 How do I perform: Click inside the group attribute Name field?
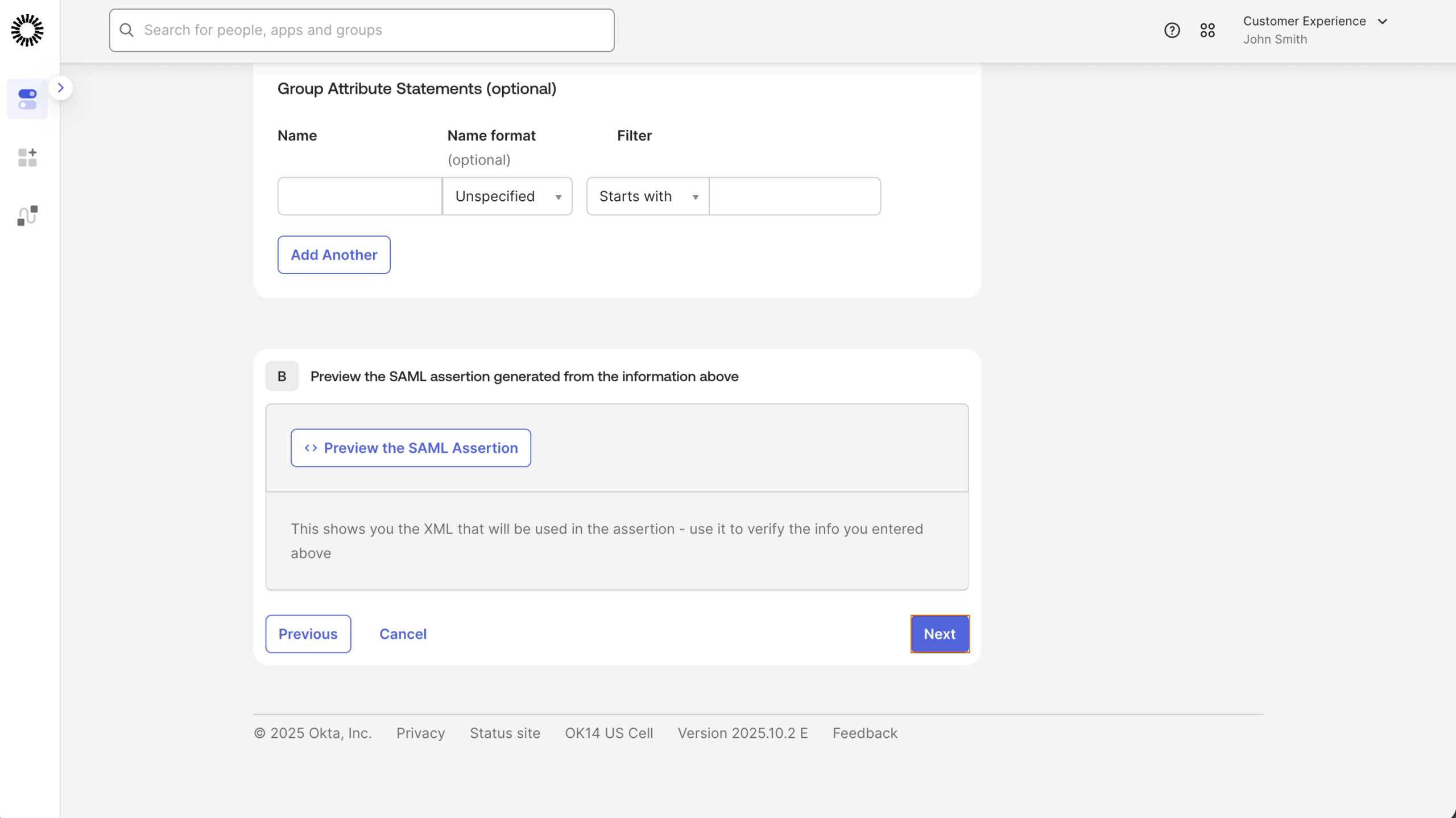click(x=359, y=196)
